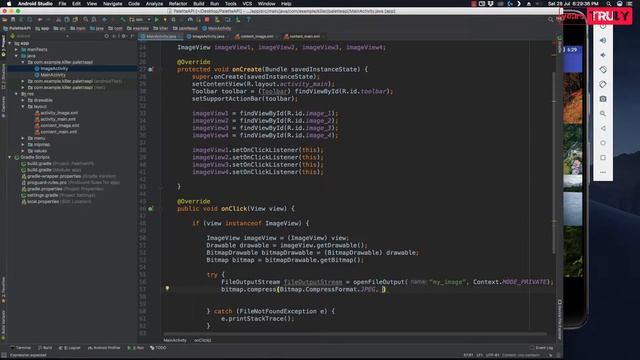Switch to content_main.xml editor tab
The width and height of the screenshot is (640, 360).
(304, 36)
